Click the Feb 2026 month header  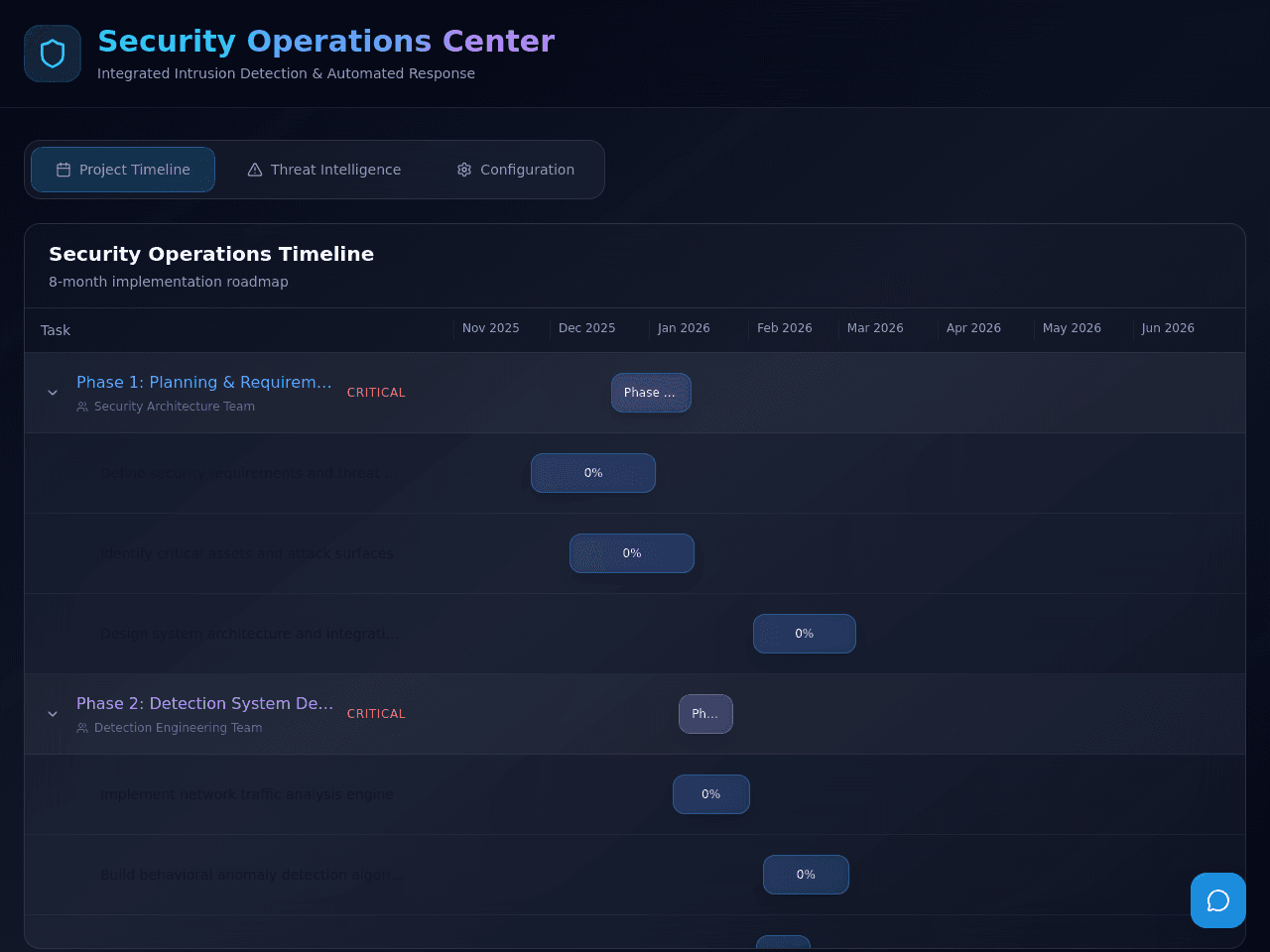785,328
